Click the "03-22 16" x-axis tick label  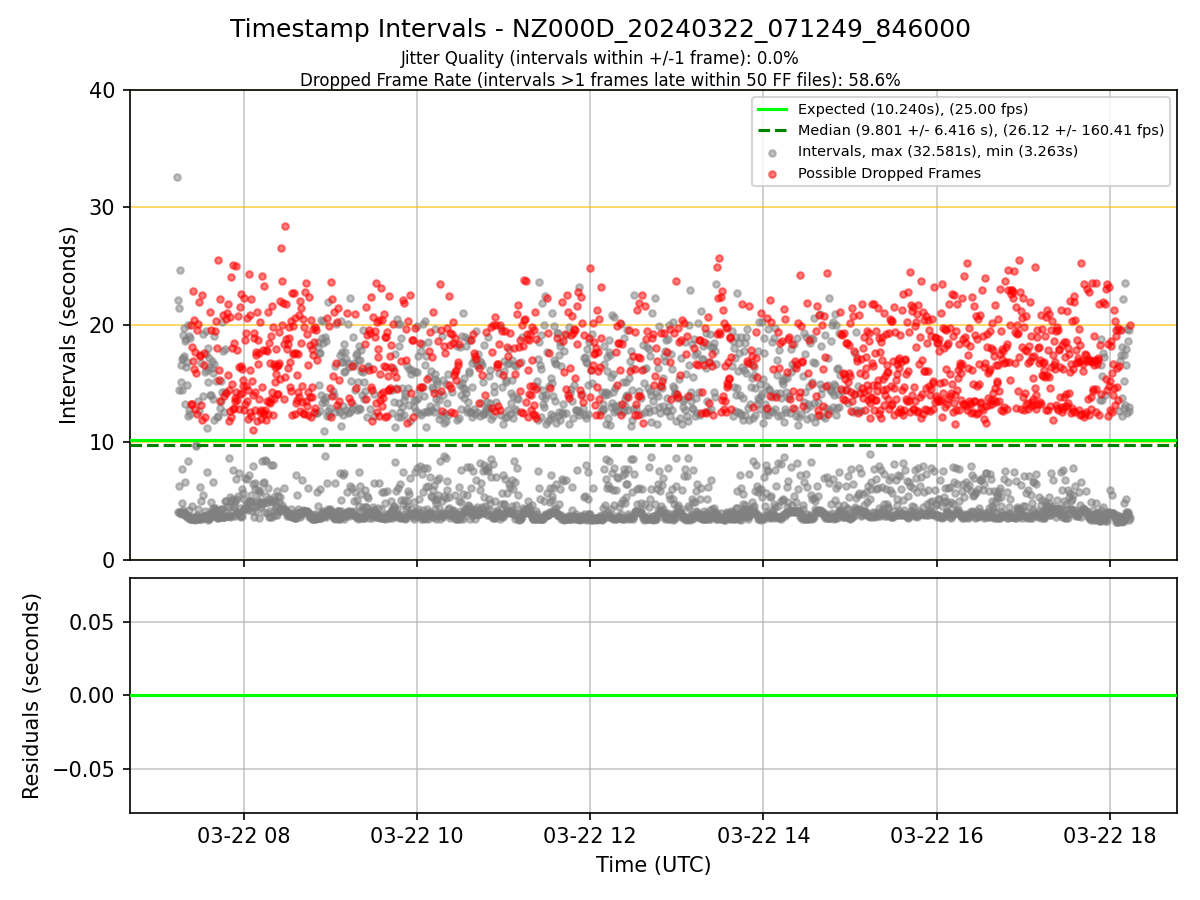[937, 835]
